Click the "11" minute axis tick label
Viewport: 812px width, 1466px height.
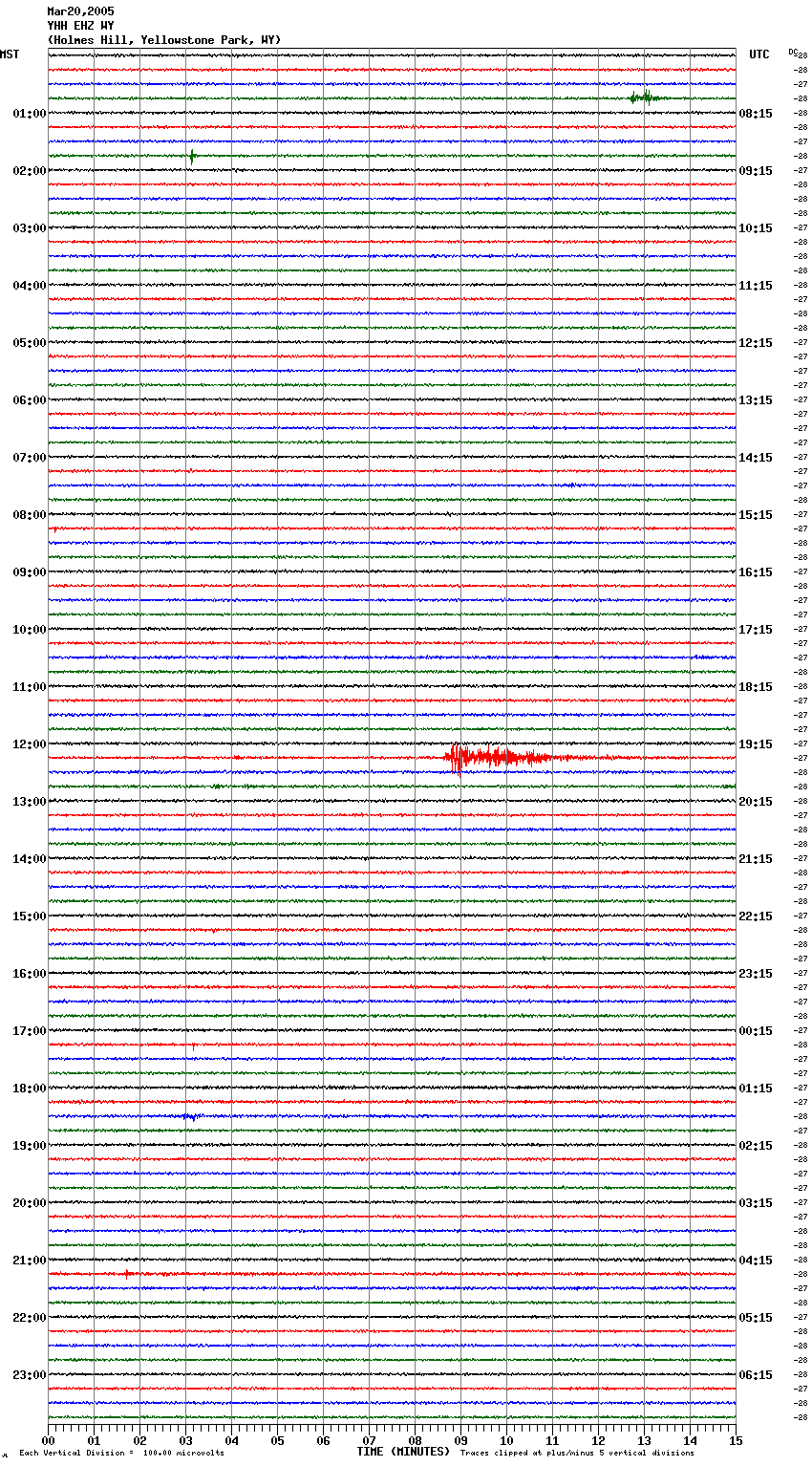[552, 1440]
